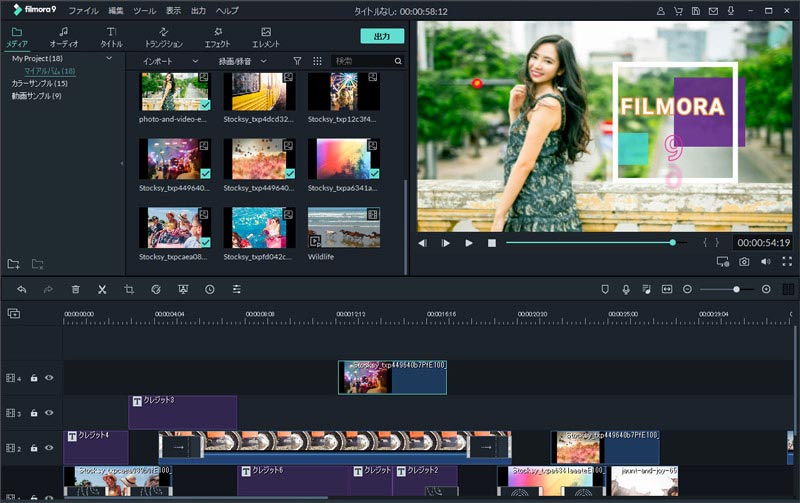Click the undo arrow icon
This screenshot has height=503, width=800.
[x=21, y=289]
